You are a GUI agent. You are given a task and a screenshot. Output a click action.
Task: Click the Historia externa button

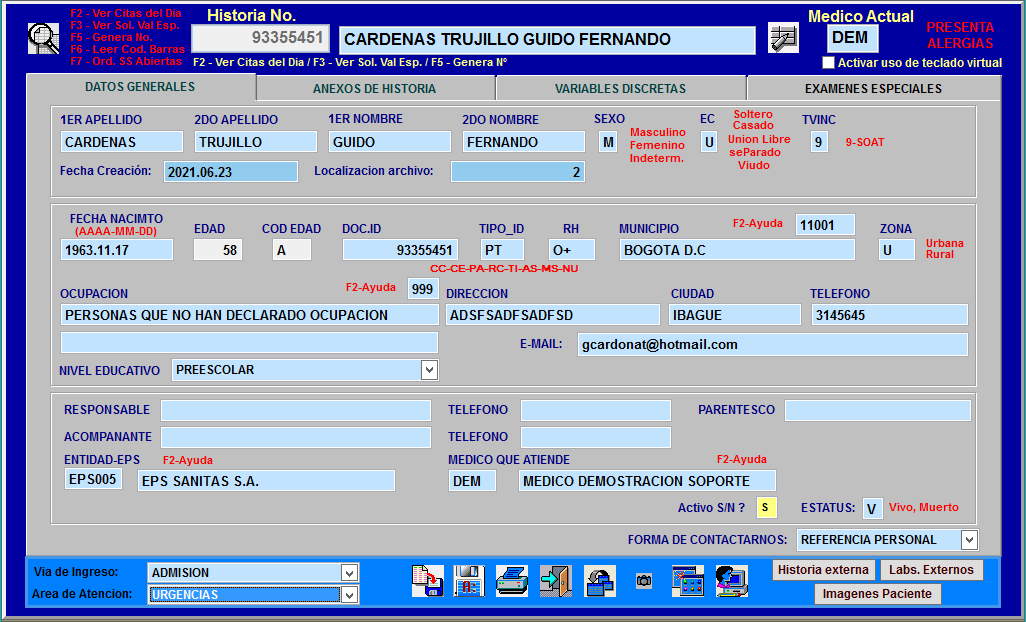tap(823, 570)
